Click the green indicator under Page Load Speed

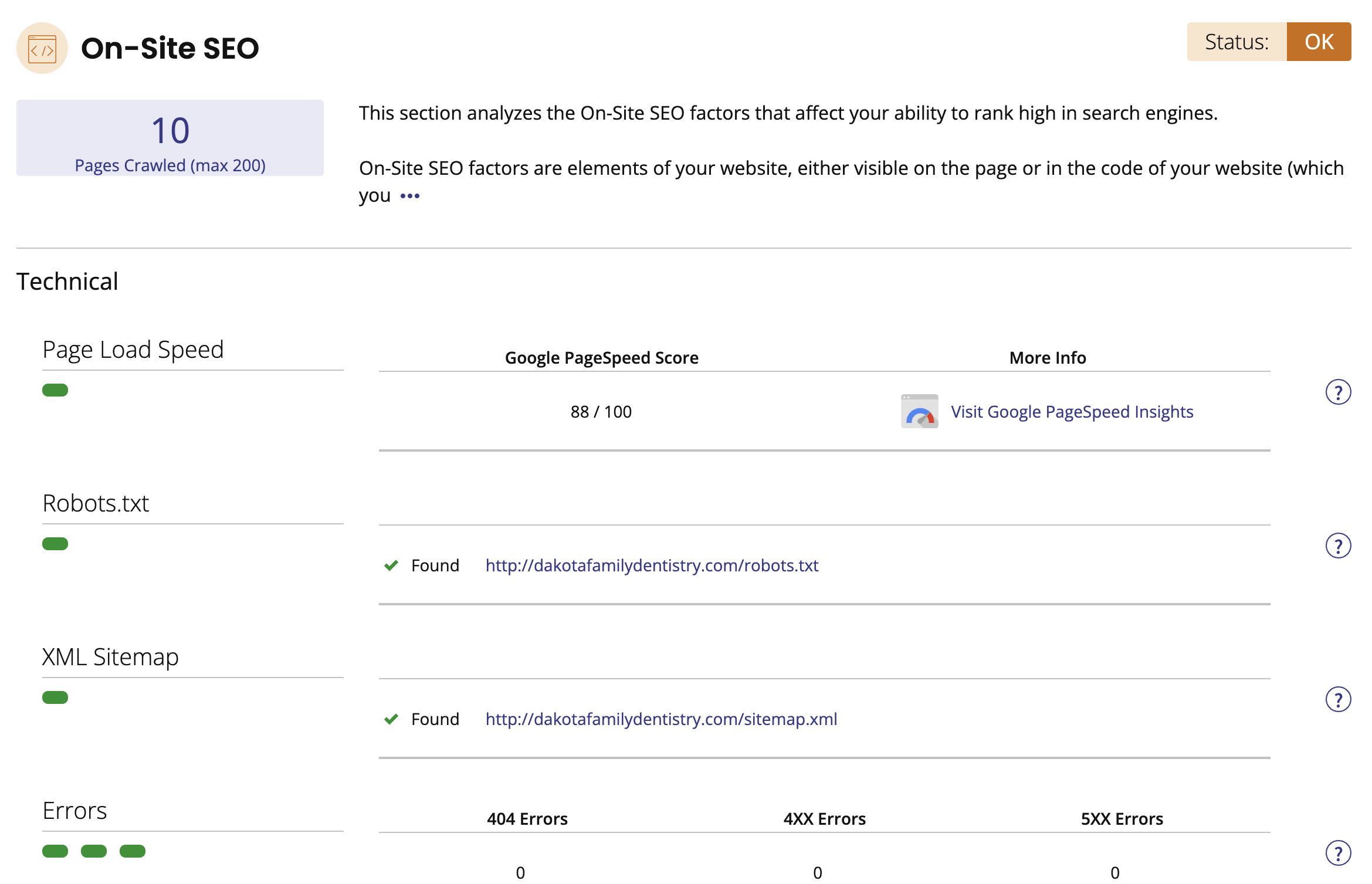pos(55,390)
